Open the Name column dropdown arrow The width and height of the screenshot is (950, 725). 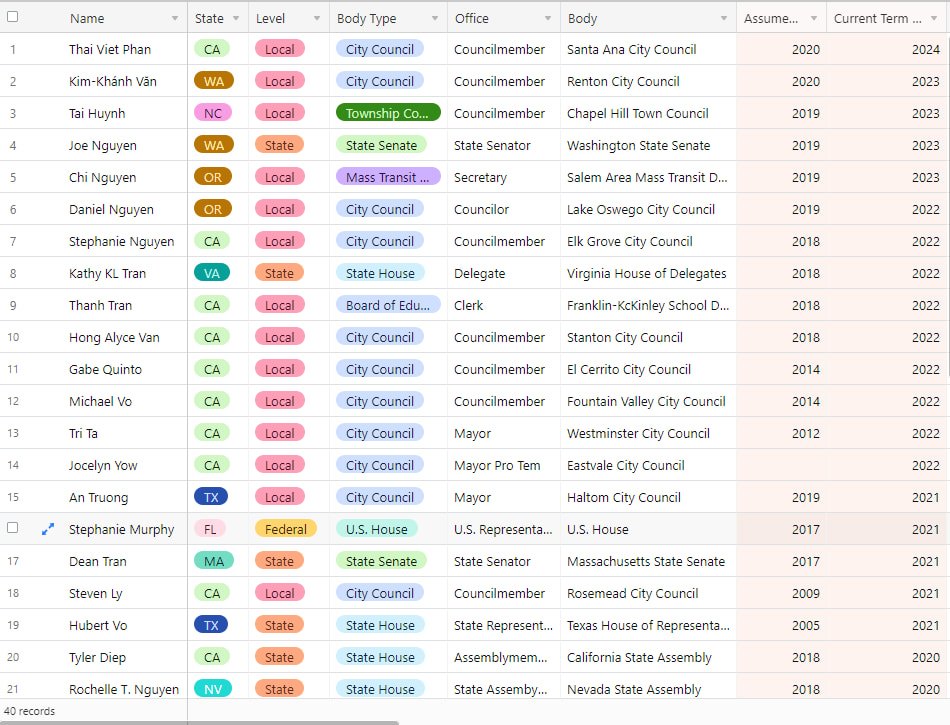click(175, 18)
